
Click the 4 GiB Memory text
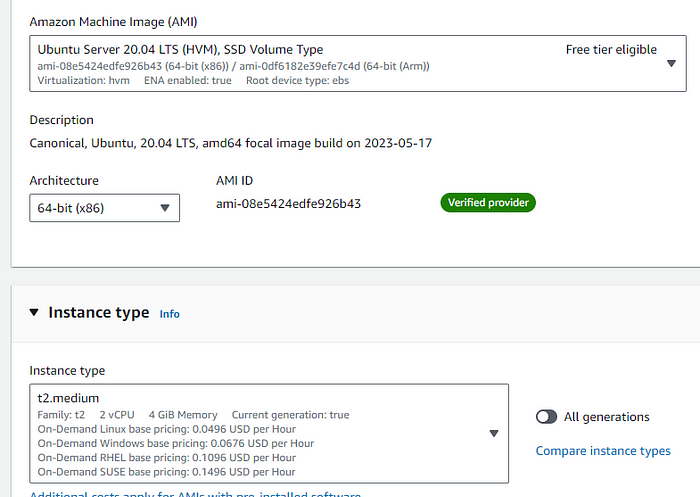pos(183,415)
